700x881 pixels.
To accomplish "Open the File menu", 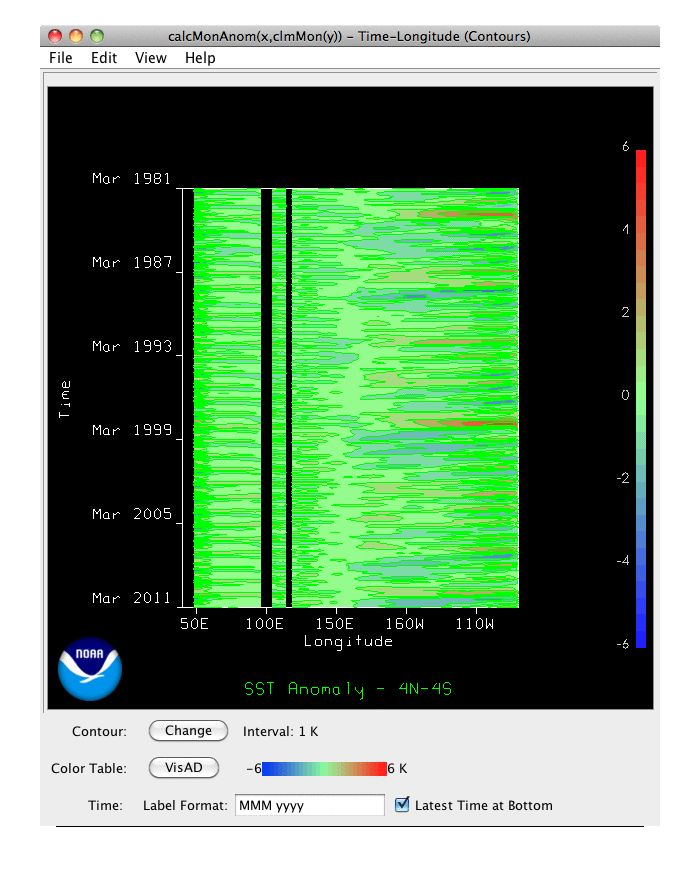I will click(x=61, y=58).
